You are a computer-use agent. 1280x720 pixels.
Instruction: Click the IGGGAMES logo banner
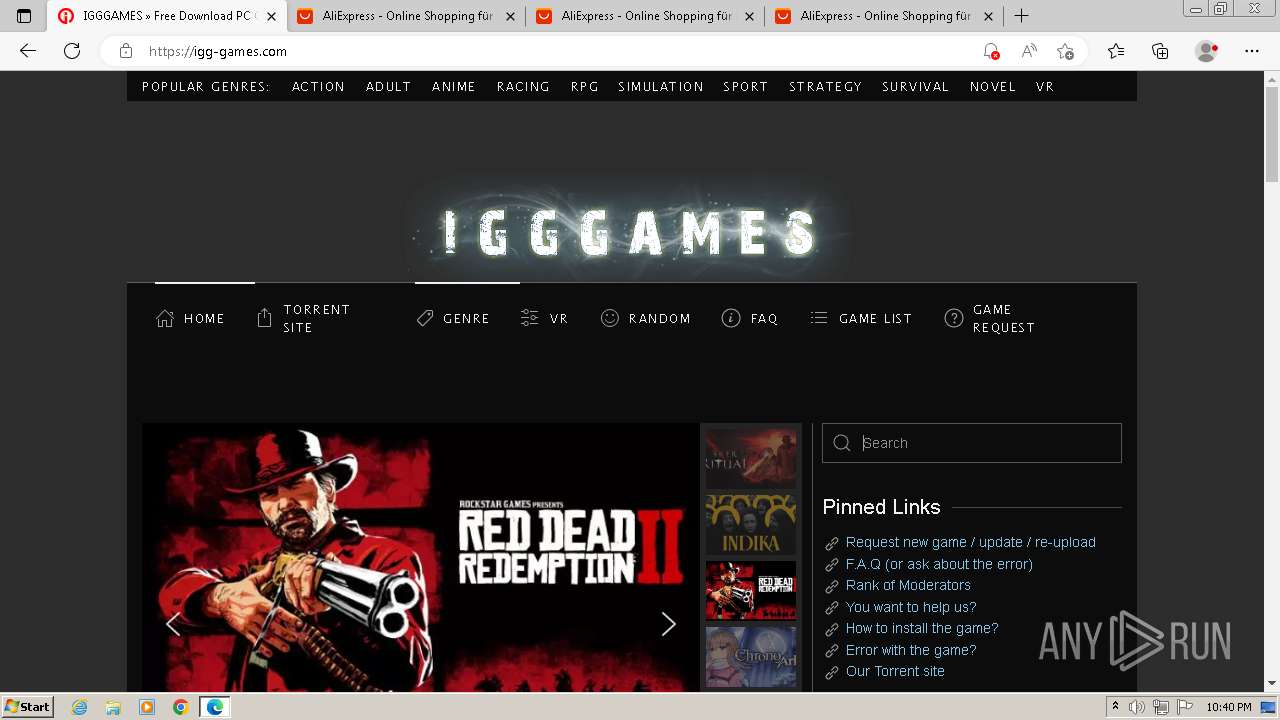tap(631, 232)
